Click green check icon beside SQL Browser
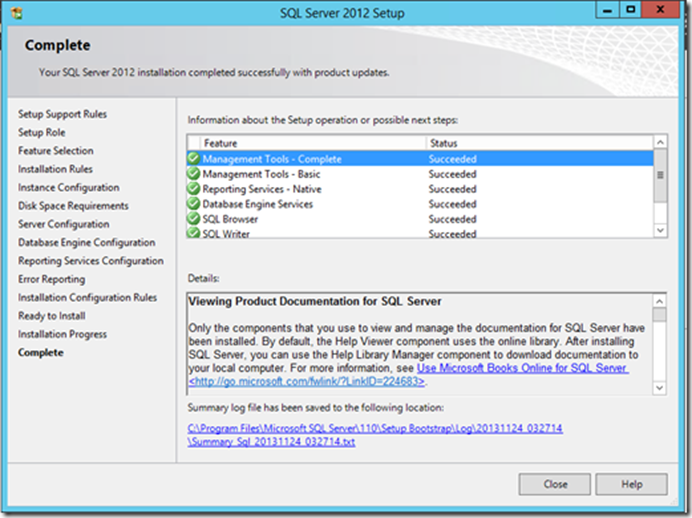The height and width of the screenshot is (518, 692). (x=194, y=218)
